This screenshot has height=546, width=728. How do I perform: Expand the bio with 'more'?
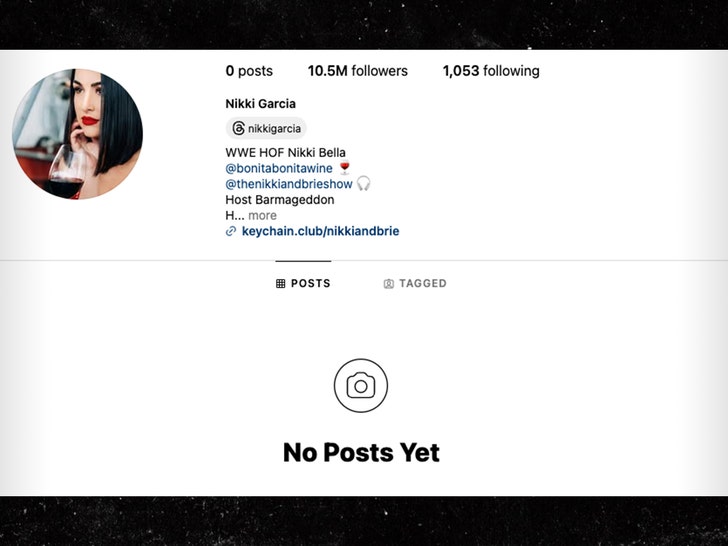click(262, 215)
